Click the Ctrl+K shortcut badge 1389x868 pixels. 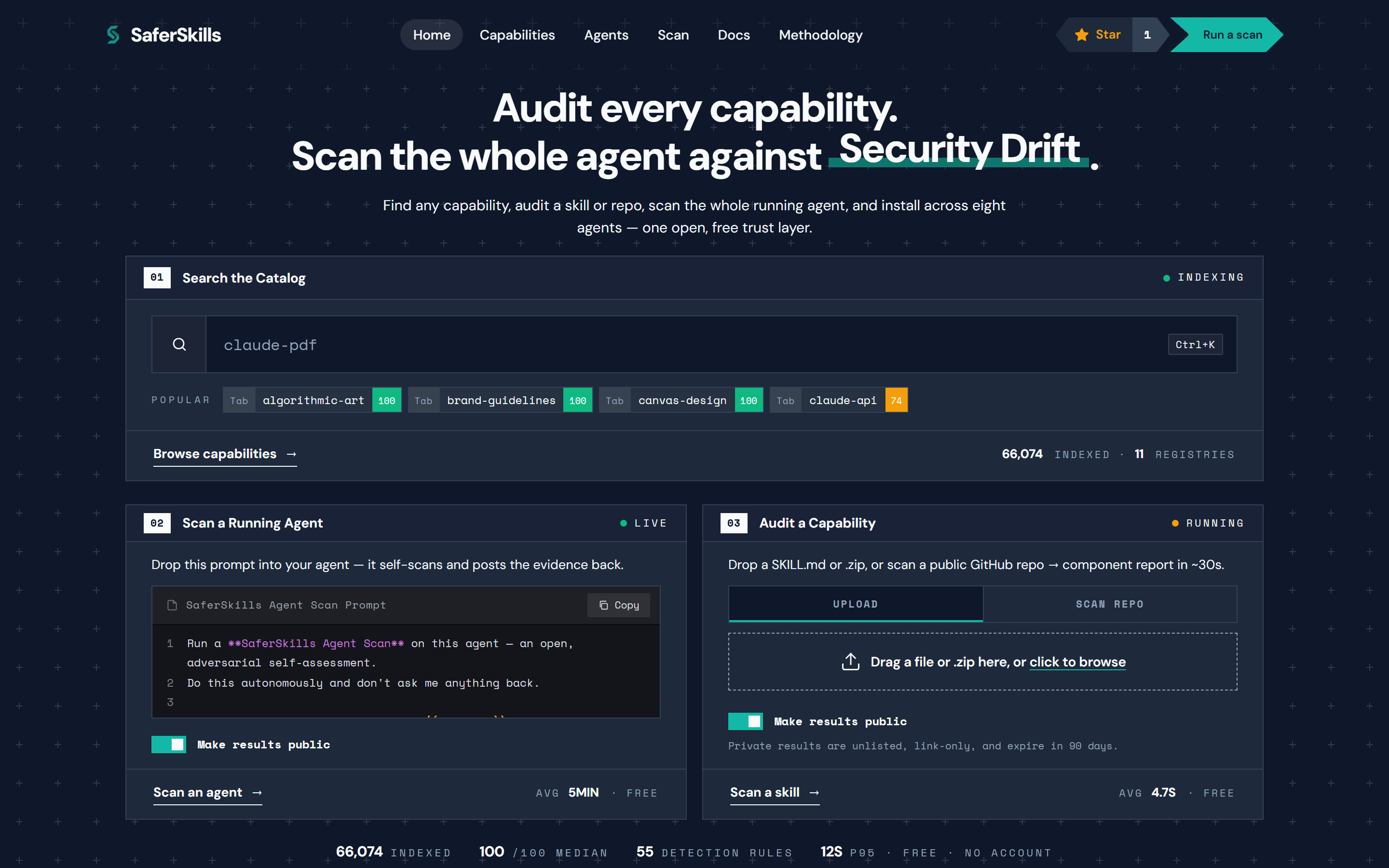[x=1195, y=344]
